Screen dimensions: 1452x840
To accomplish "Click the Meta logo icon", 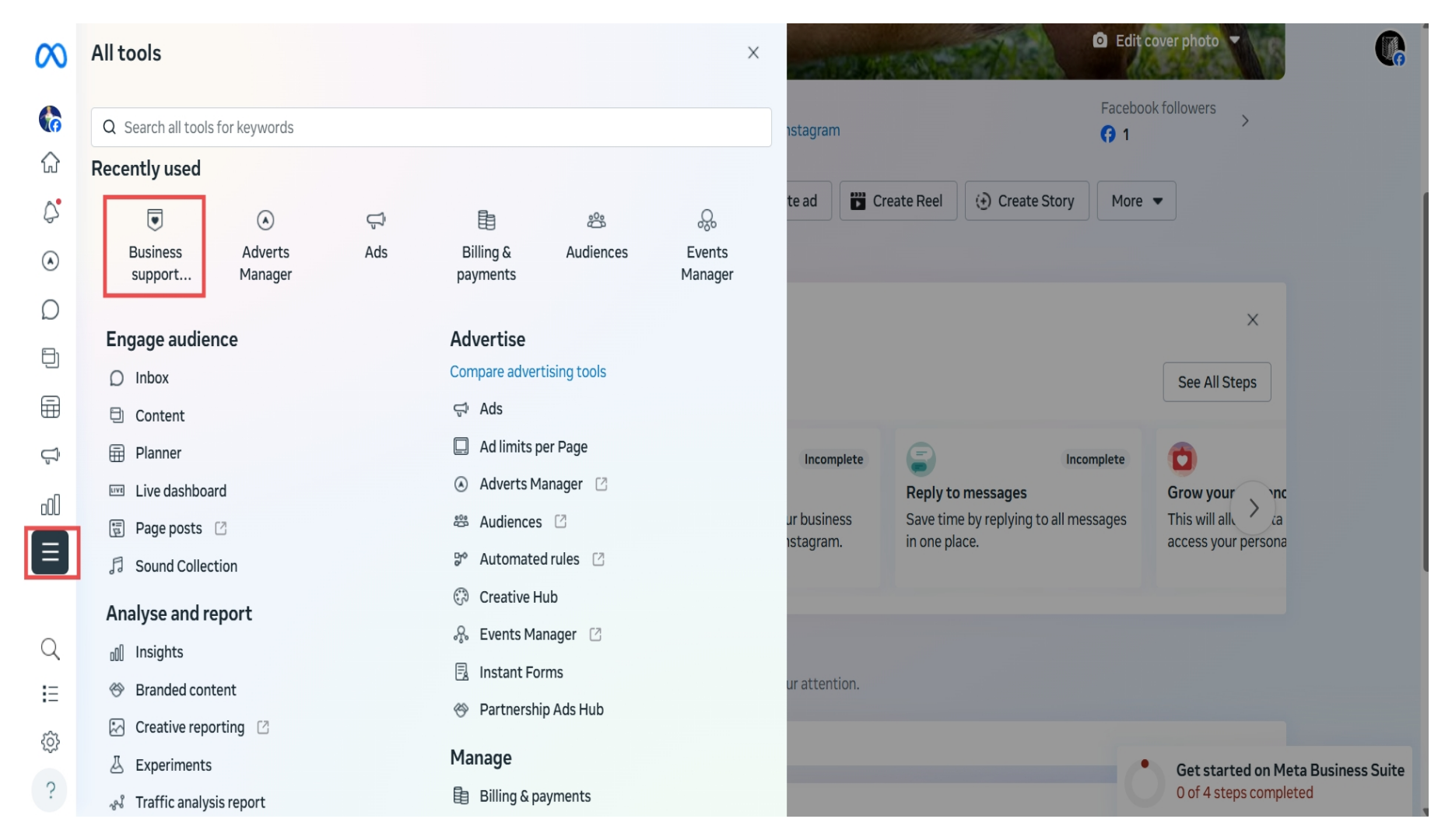I will [51, 55].
